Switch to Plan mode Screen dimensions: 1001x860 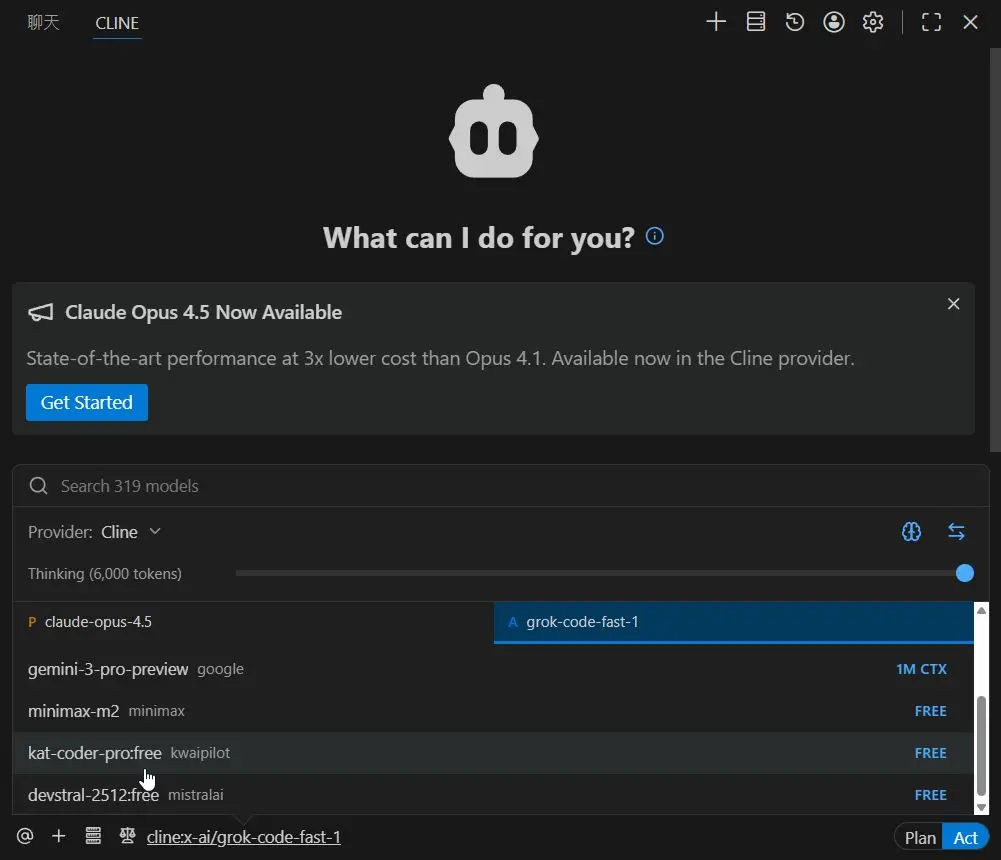919,838
